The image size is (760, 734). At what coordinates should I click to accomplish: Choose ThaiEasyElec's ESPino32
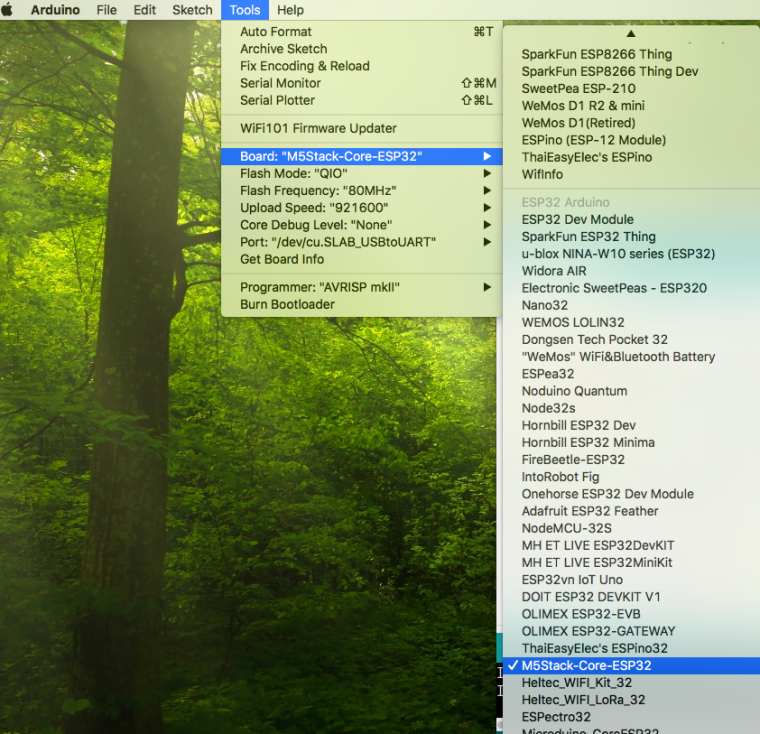click(x=632, y=649)
